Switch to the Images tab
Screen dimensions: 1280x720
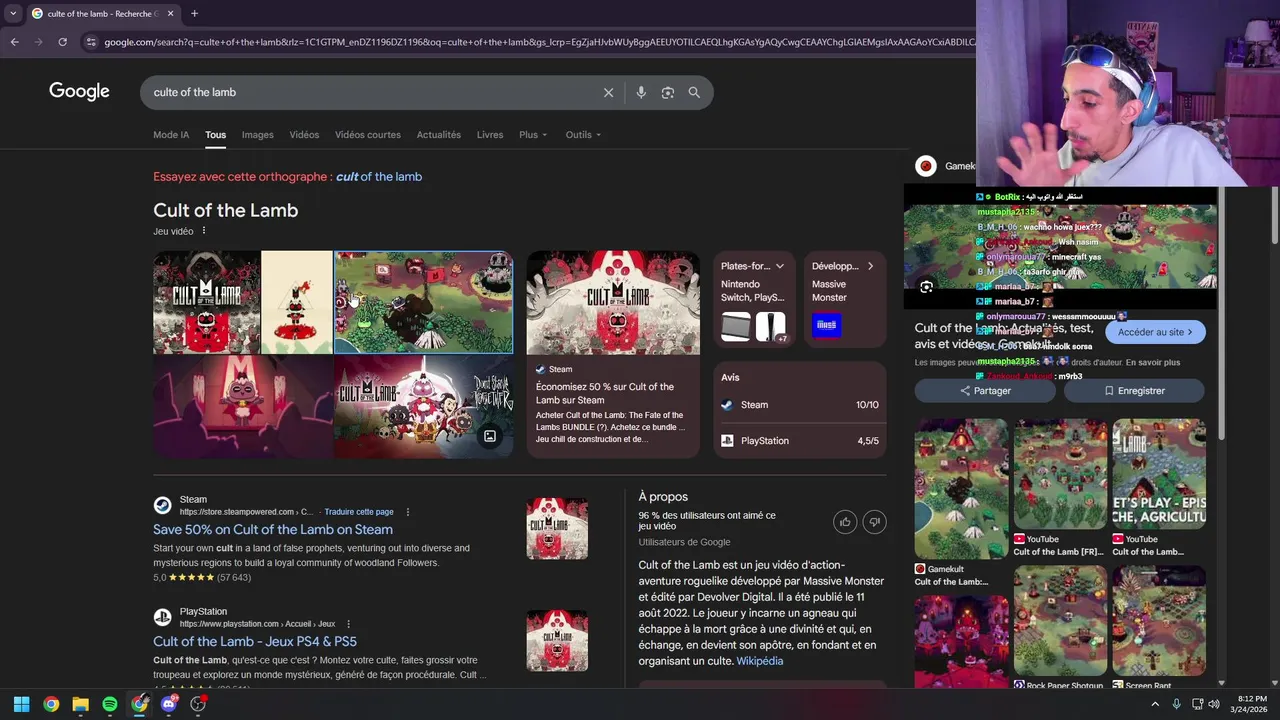(257, 135)
